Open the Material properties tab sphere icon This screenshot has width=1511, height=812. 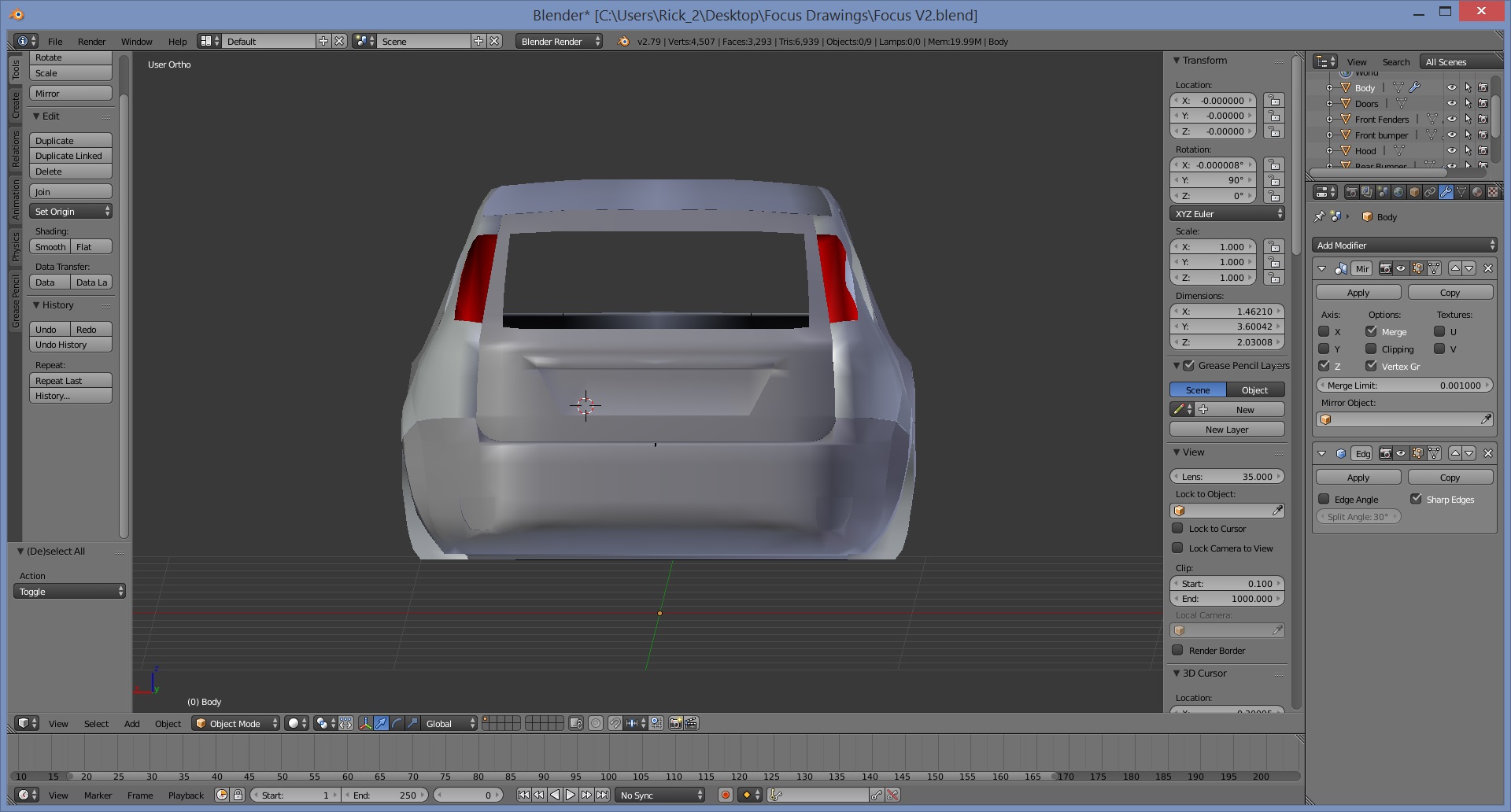(x=1477, y=192)
